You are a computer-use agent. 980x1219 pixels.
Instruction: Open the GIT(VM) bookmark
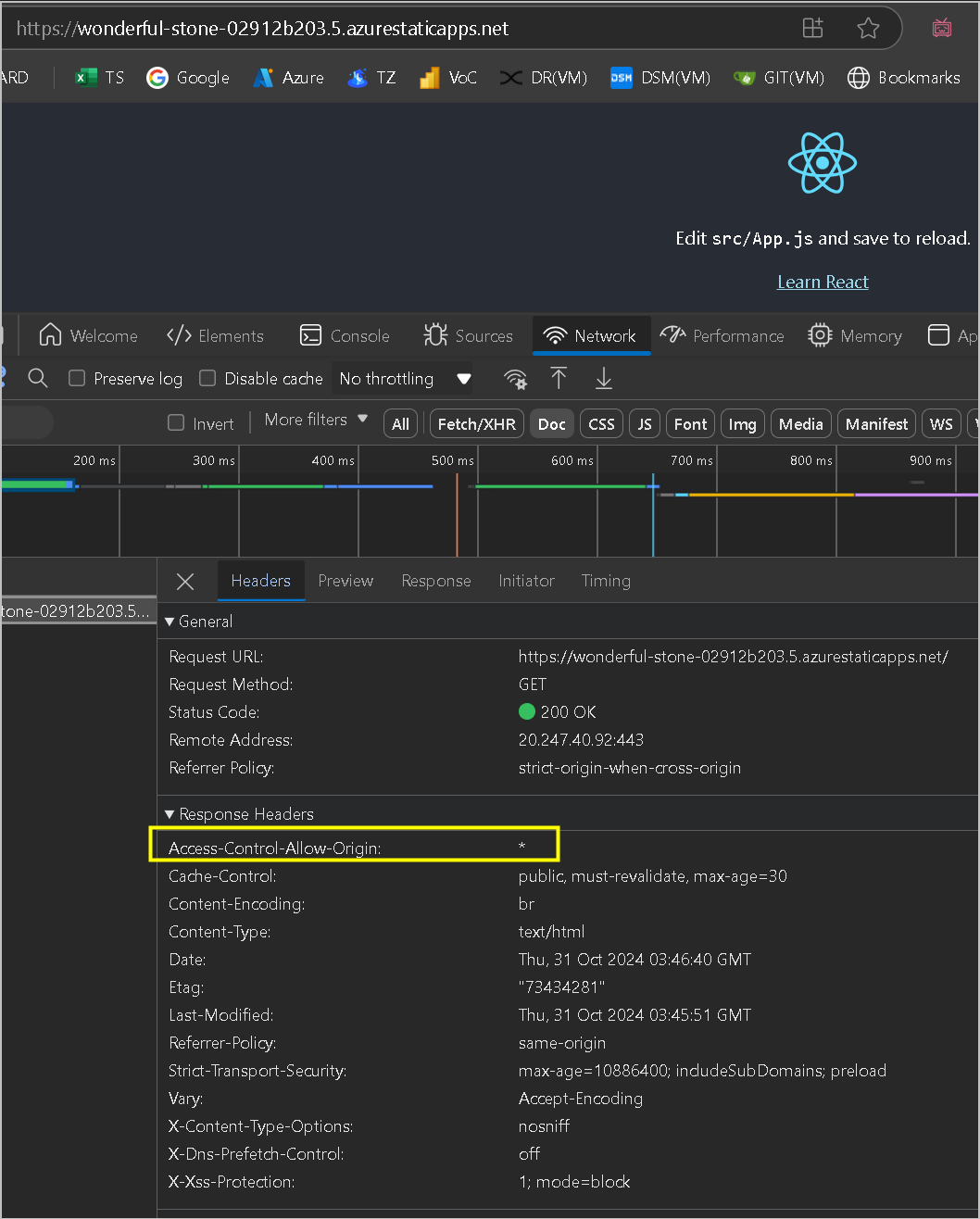778,78
